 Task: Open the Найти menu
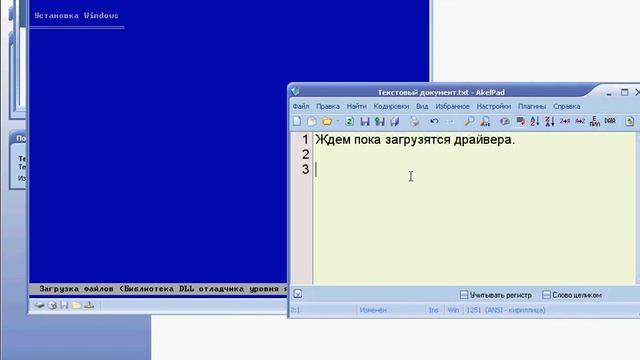[356, 106]
